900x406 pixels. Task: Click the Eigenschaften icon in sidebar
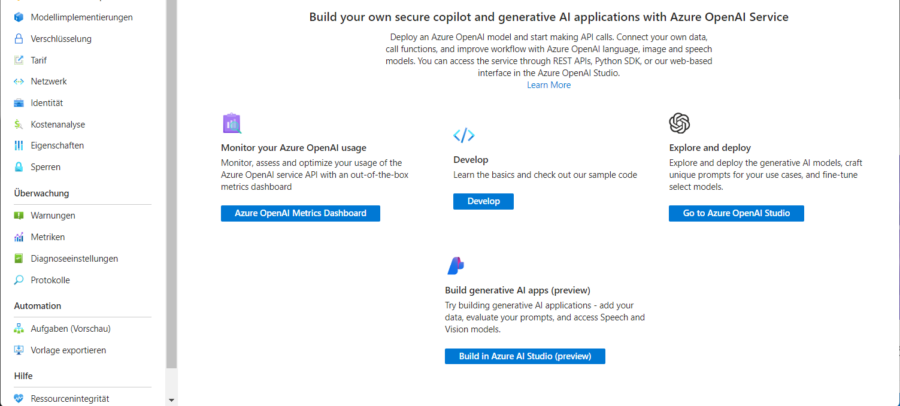(19, 145)
